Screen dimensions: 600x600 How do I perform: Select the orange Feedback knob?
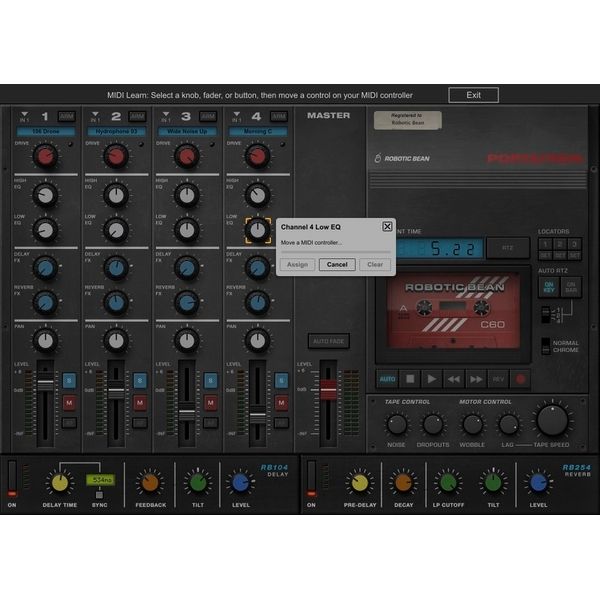150,483
